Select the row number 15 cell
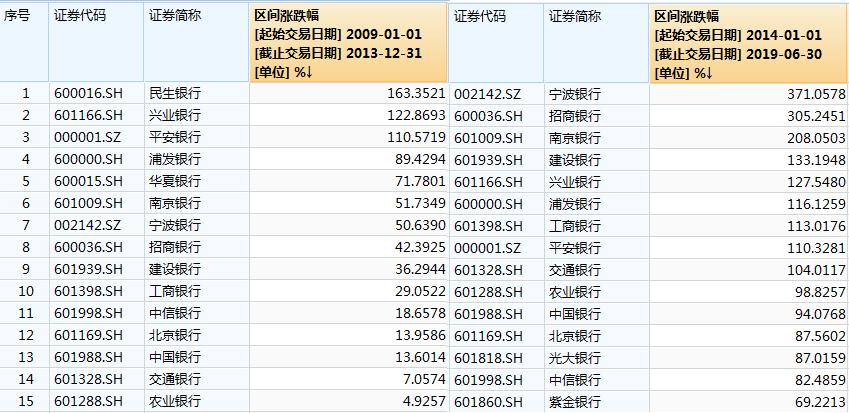 (25, 401)
